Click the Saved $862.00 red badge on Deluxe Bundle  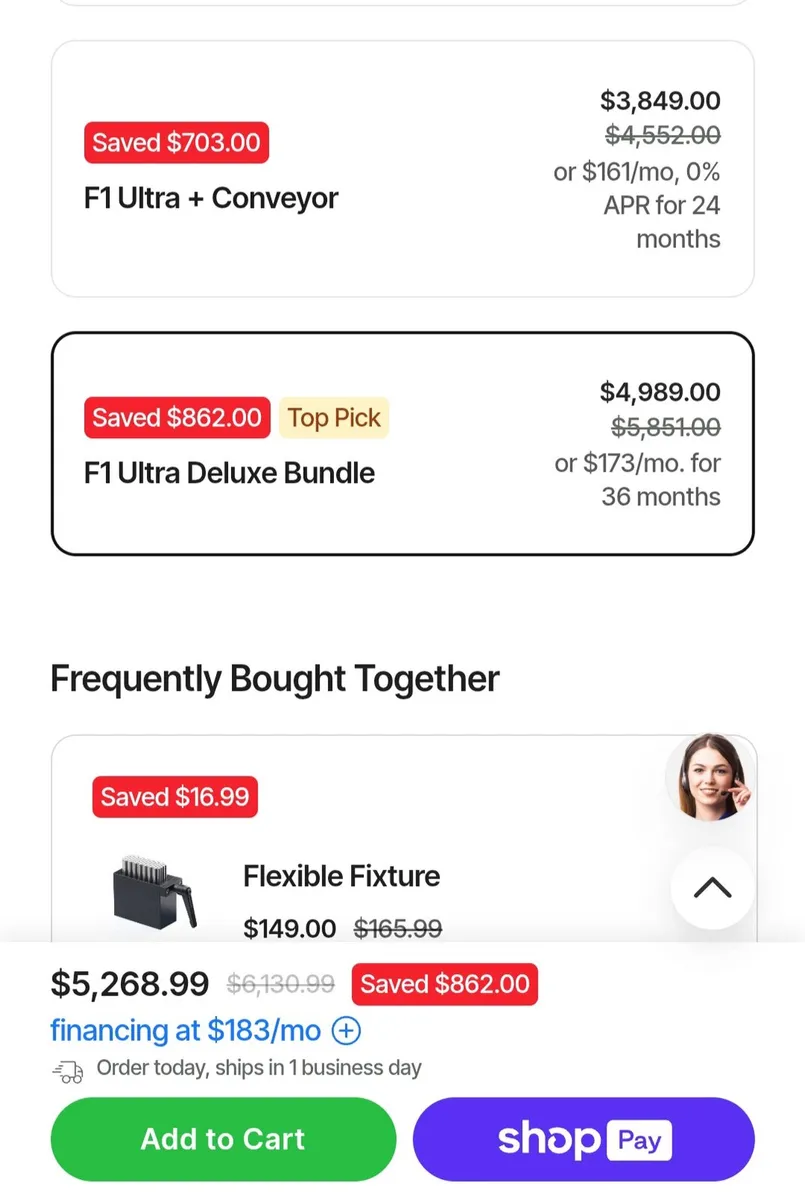(x=176, y=417)
